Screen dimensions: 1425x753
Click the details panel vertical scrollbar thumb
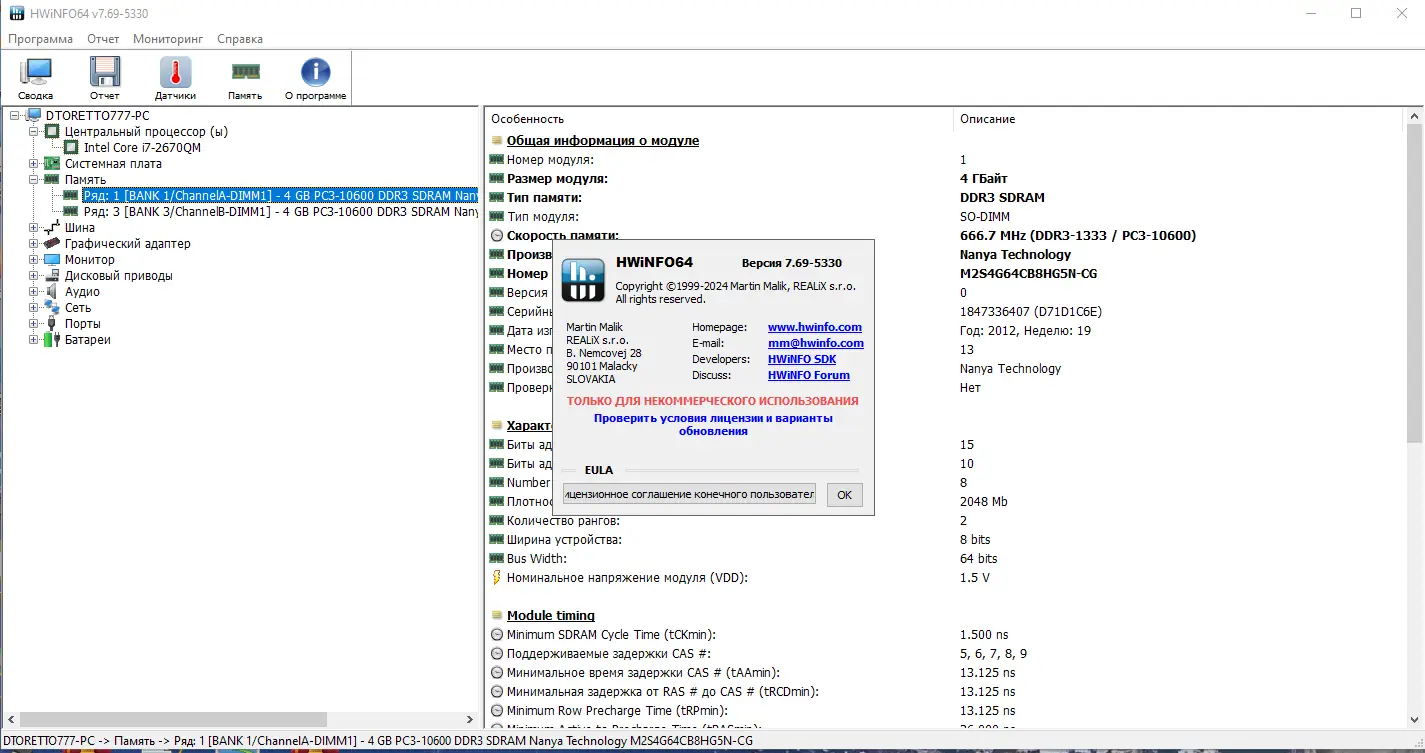click(1414, 284)
